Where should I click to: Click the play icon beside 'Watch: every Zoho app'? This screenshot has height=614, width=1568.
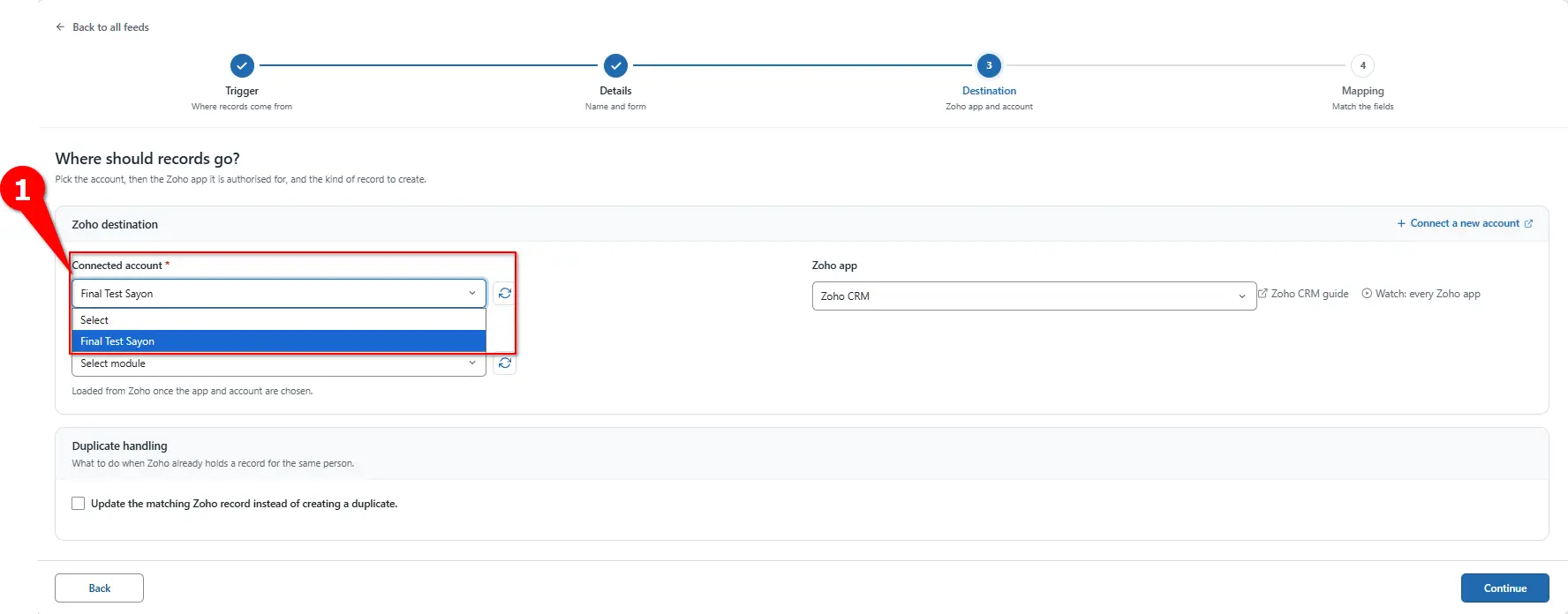pos(1367,294)
